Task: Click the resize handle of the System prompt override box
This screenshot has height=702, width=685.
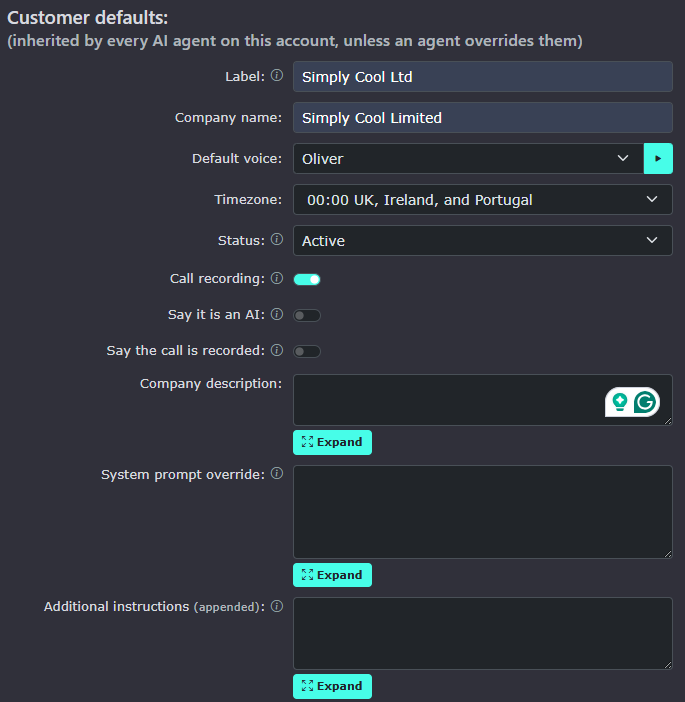Action: coord(668,554)
